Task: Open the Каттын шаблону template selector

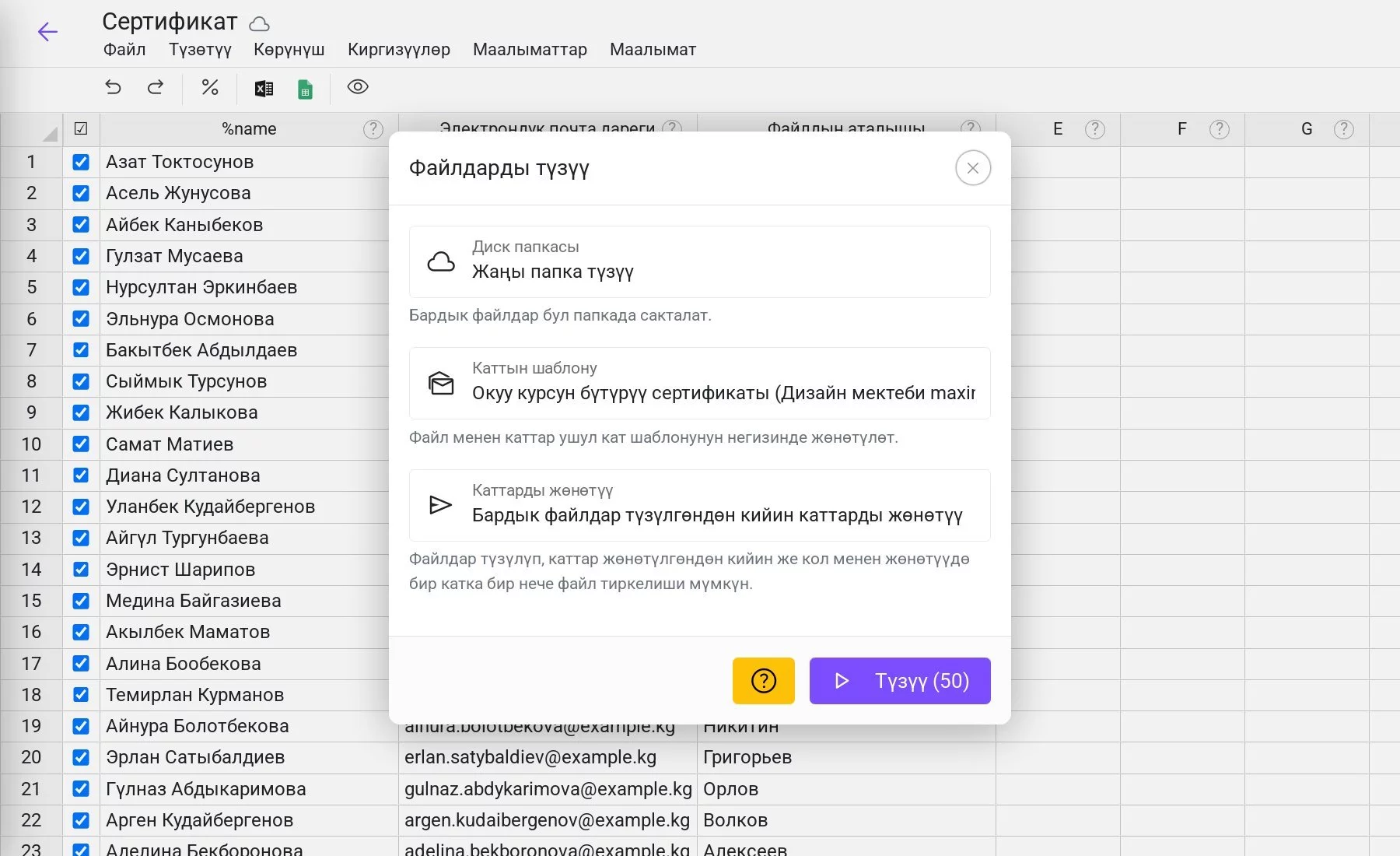Action: [700, 383]
